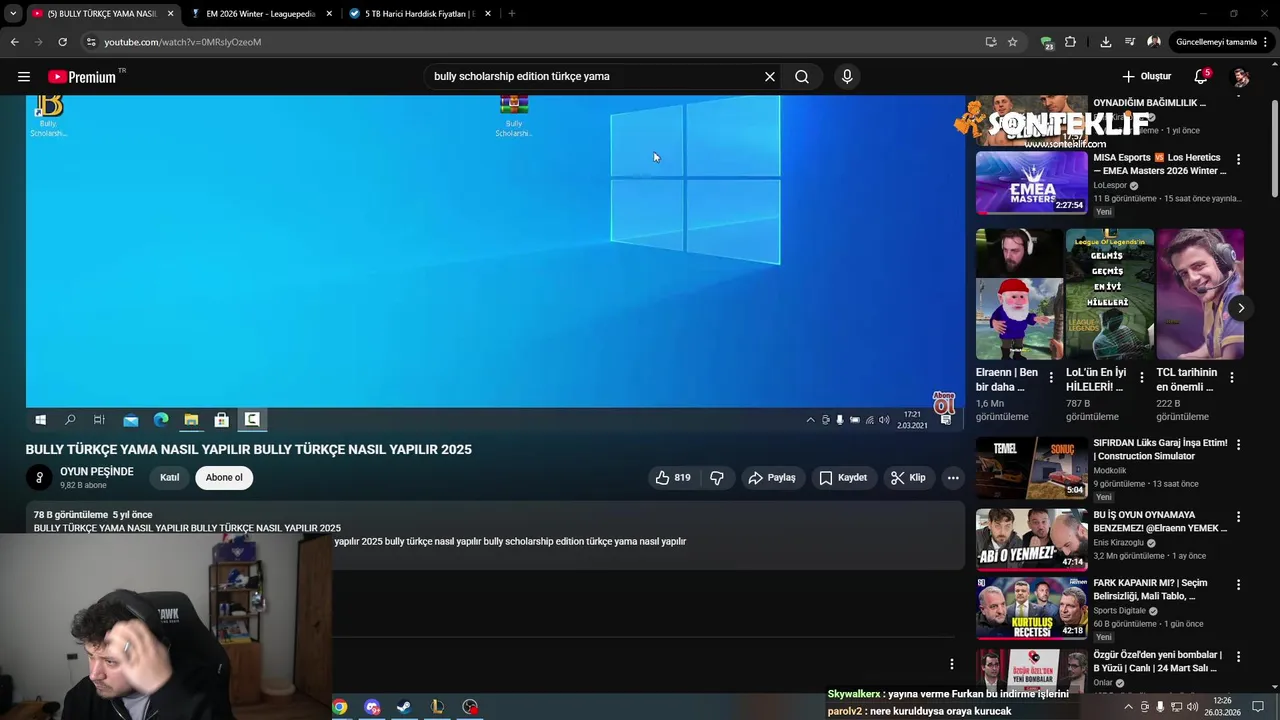Open site information icon in address bar
This screenshot has width=1280, height=720.
(91, 42)
